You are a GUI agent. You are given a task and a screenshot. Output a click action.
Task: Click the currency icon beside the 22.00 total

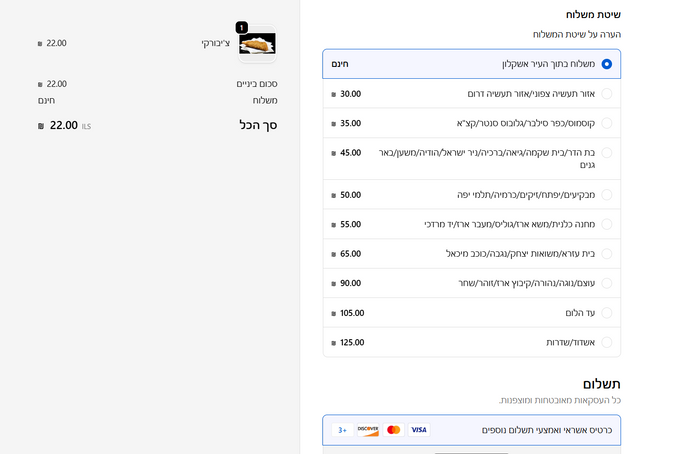click(x=40, y=126)
